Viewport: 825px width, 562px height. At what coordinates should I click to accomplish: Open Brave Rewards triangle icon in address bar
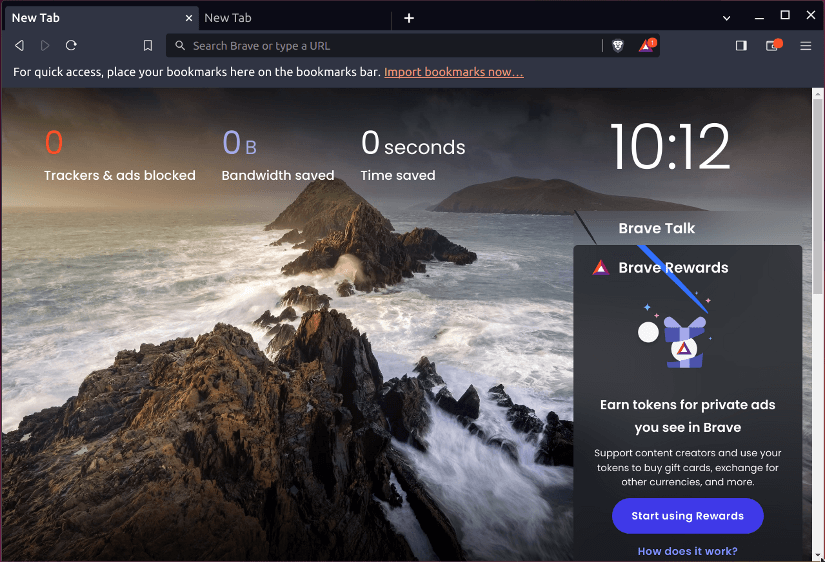[x=647, y=45]
